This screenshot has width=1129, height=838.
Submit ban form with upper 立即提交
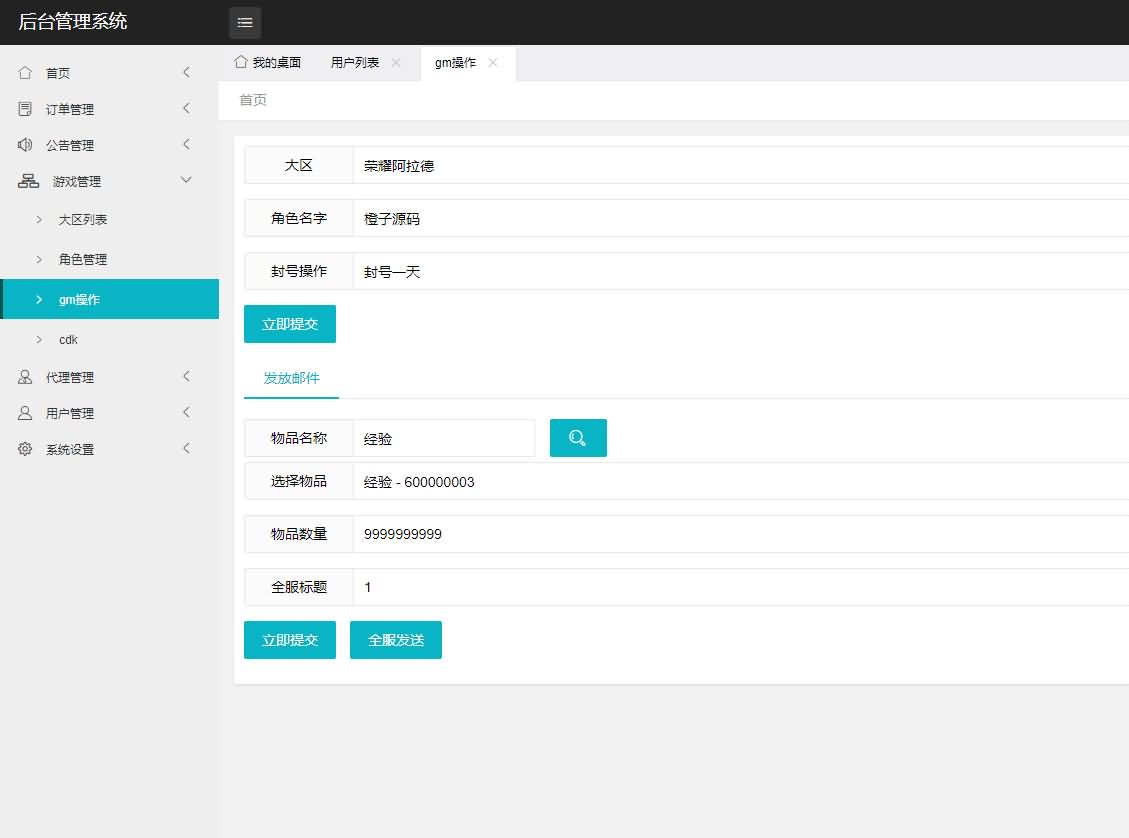tap(289, 324)
